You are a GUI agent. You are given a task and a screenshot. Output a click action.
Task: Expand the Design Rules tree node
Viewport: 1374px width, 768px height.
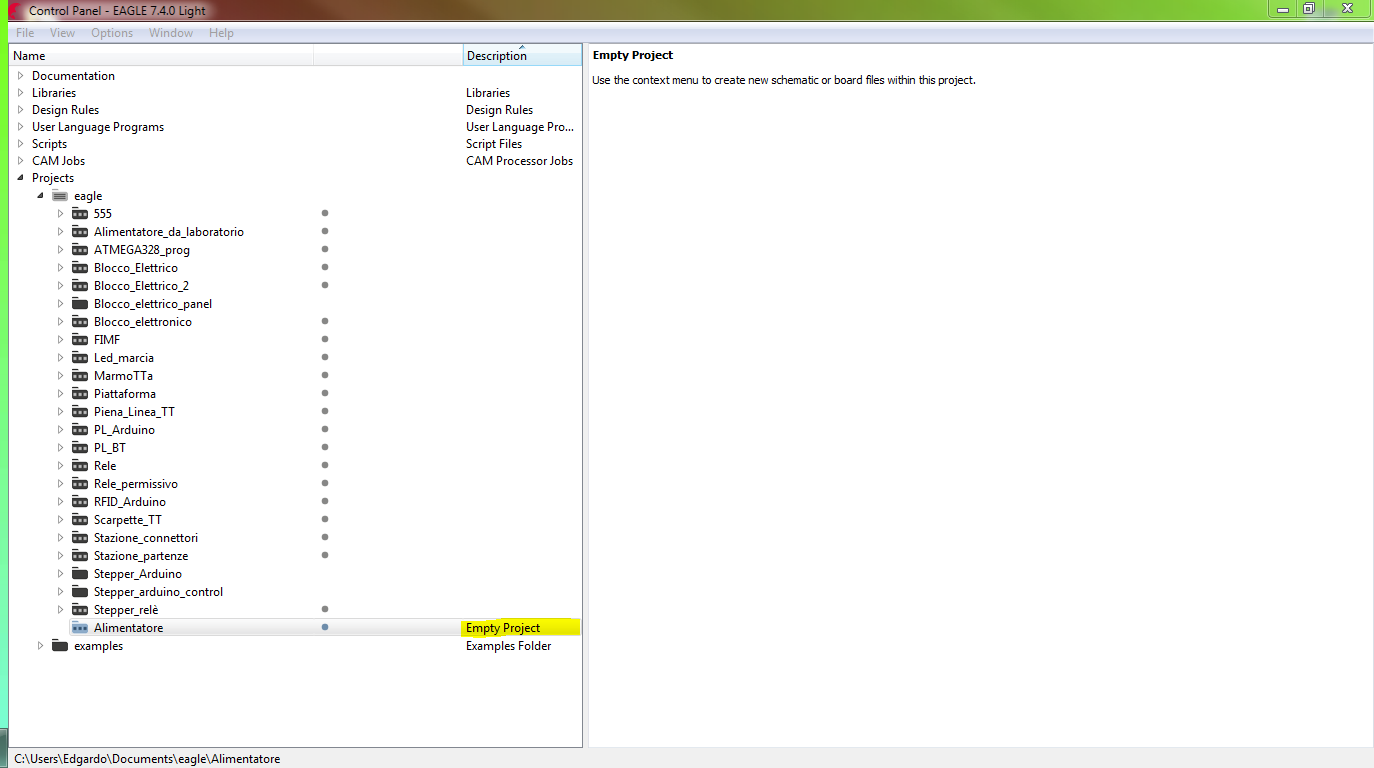tap(20, 110)
